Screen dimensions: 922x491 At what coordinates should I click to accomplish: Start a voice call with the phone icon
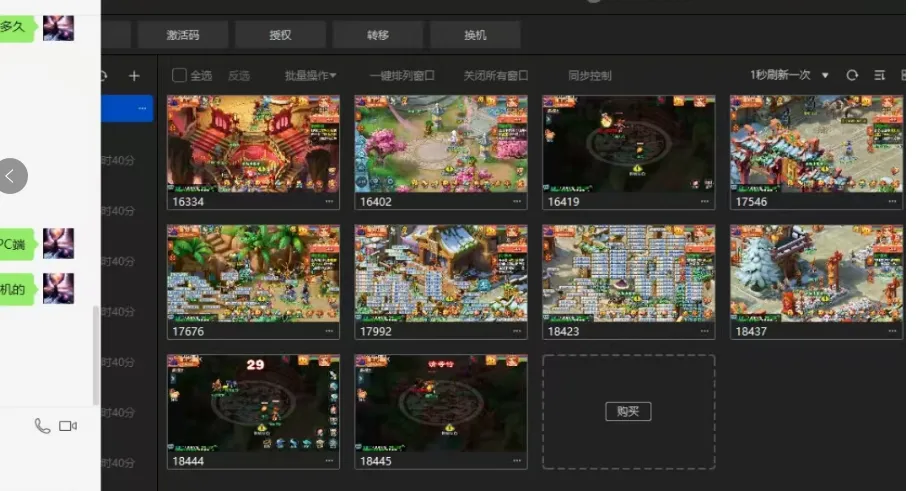point(42,426)
